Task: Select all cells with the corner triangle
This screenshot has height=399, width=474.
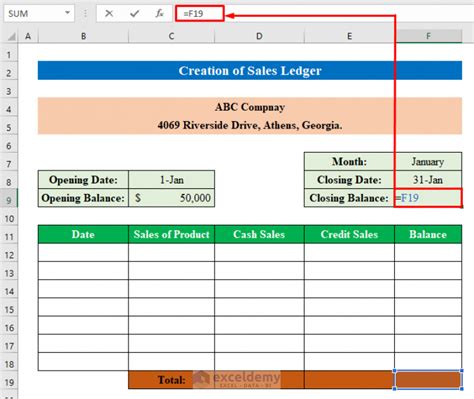Action: click(x=11, y=36)
